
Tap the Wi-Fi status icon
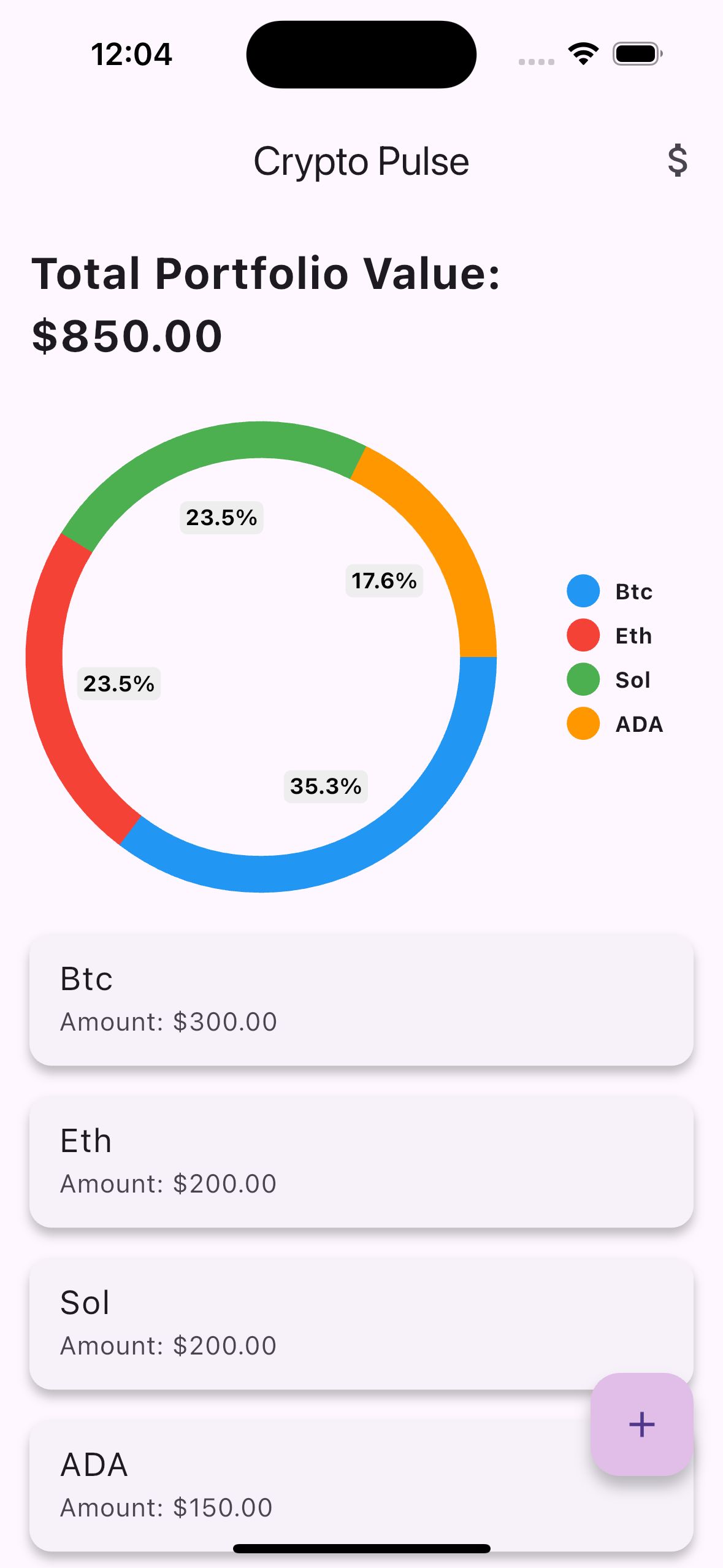click(x=583, y=54)
